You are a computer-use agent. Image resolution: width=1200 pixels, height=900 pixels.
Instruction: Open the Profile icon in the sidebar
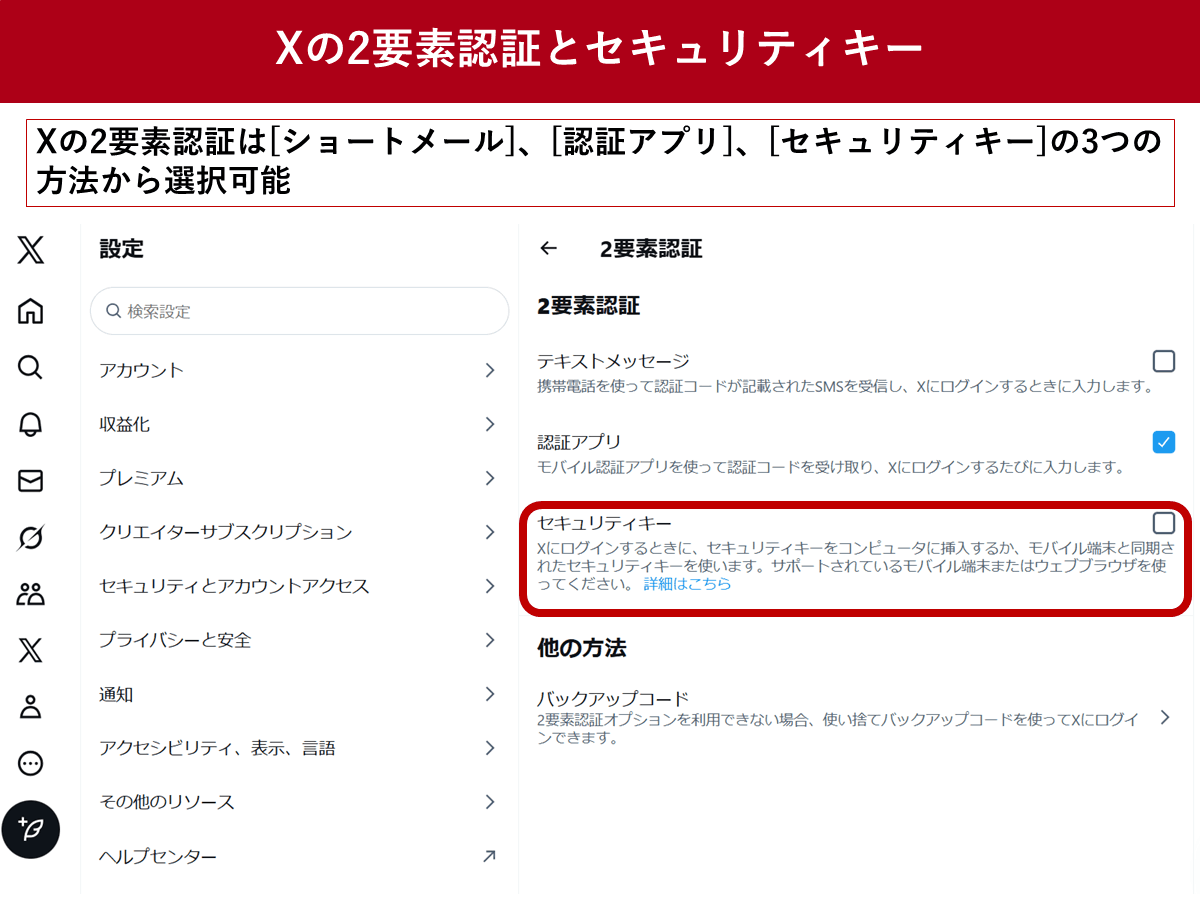[x=30, y=706]
